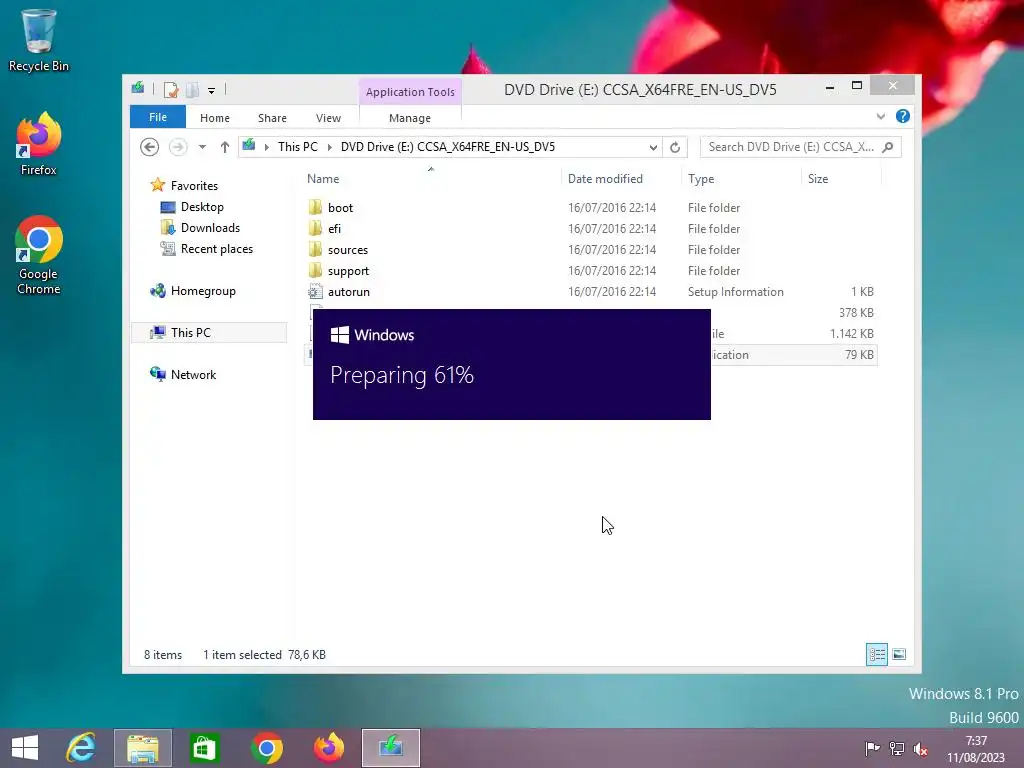Viewport: 1024px width, 768px height.
Task: Launch Firefox from the taskbar
Action: [x=328, y=748]
